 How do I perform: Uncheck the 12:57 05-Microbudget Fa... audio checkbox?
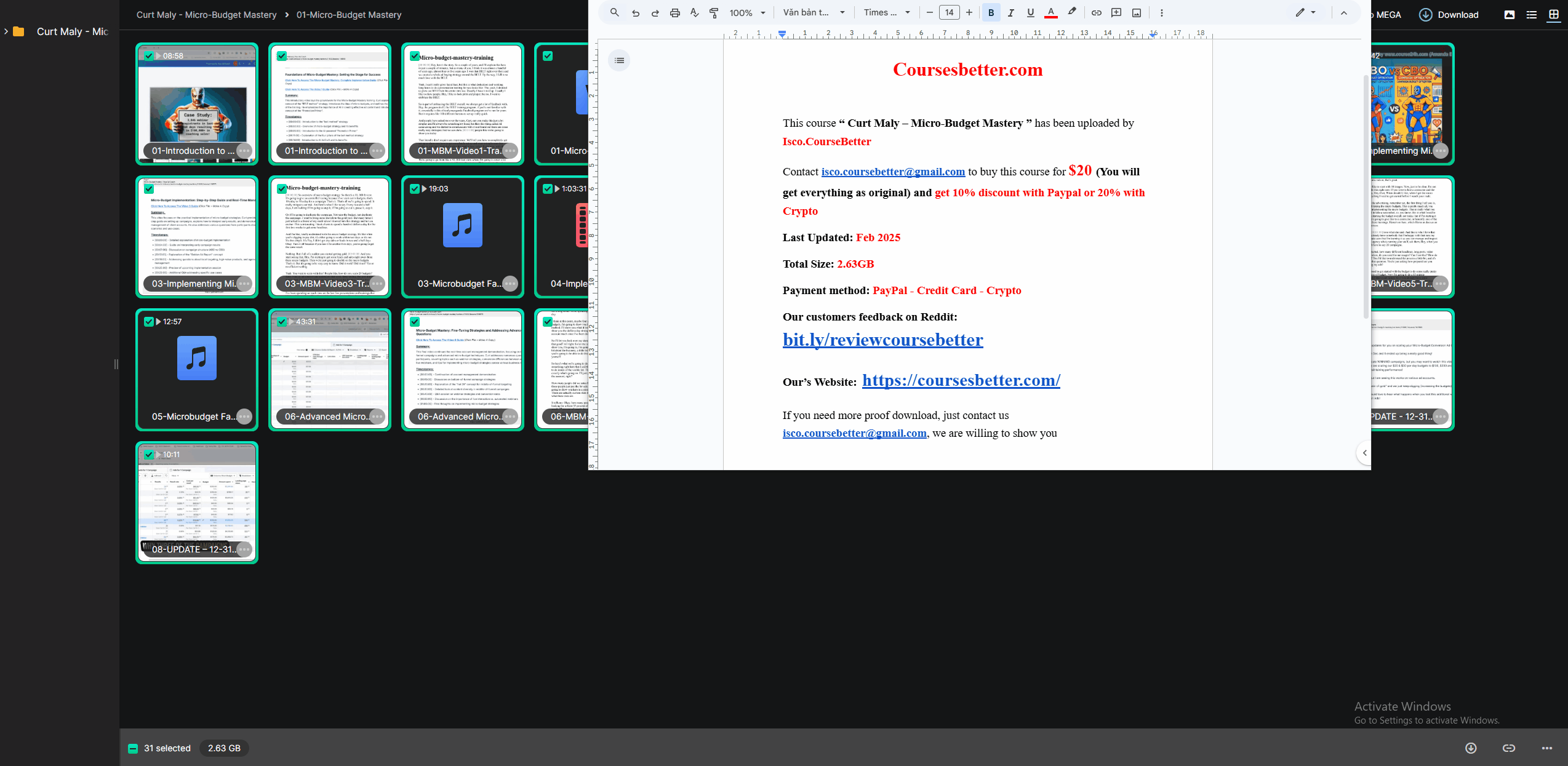click(149, 322)
